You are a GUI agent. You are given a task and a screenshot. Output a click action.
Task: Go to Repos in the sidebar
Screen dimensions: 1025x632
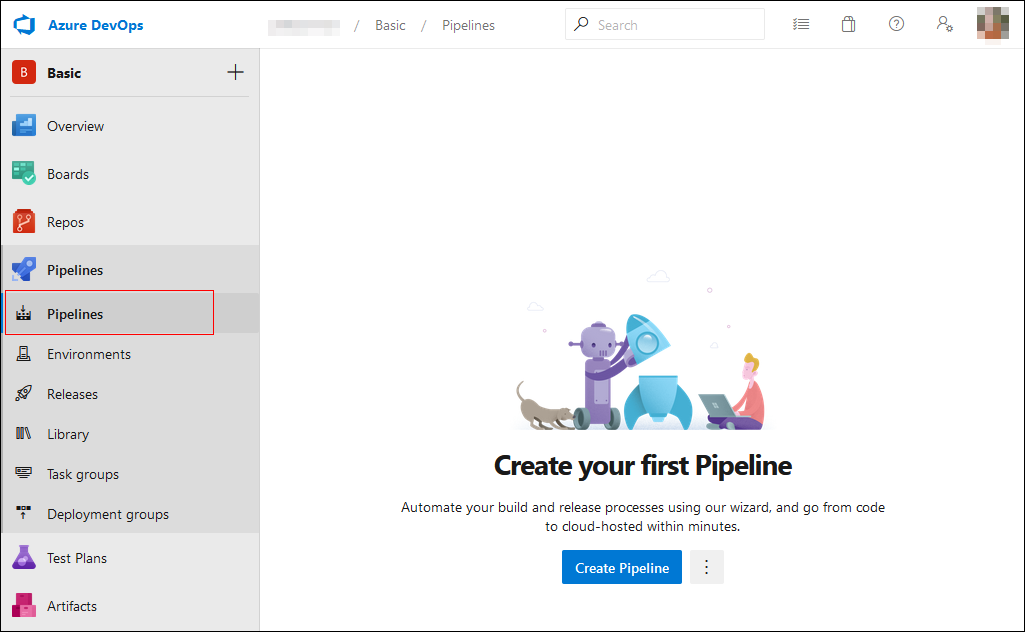coord(65,222)
